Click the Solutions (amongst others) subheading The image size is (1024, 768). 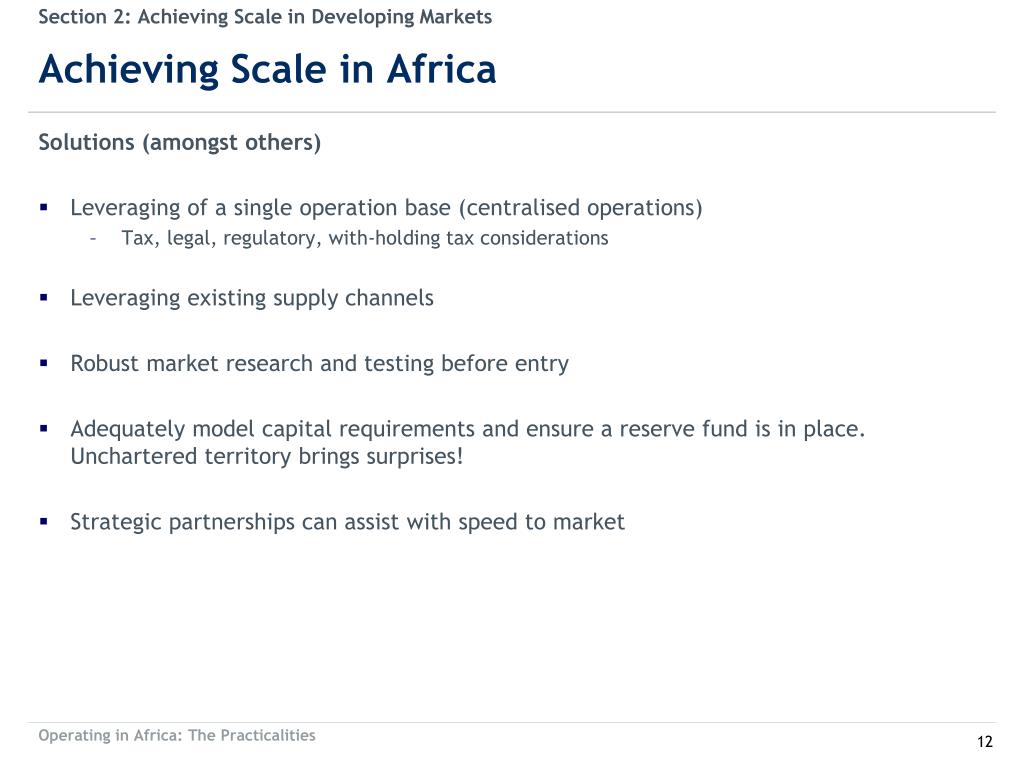pos(180,142)
